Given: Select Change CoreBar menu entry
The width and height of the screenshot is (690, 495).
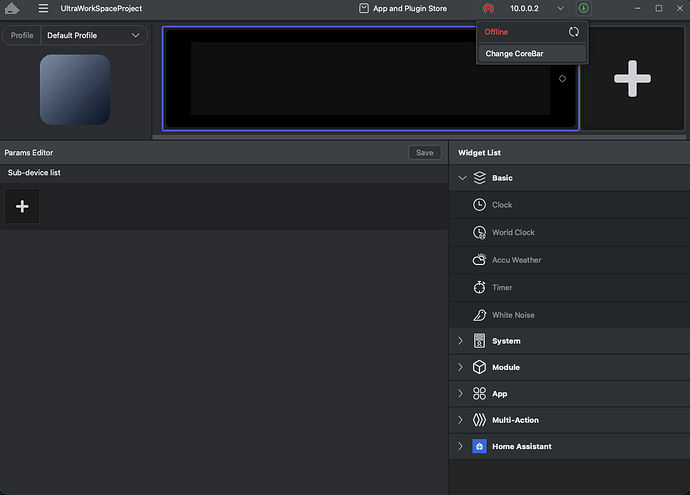Looking at the screenshot, I should tap(532, 54).
